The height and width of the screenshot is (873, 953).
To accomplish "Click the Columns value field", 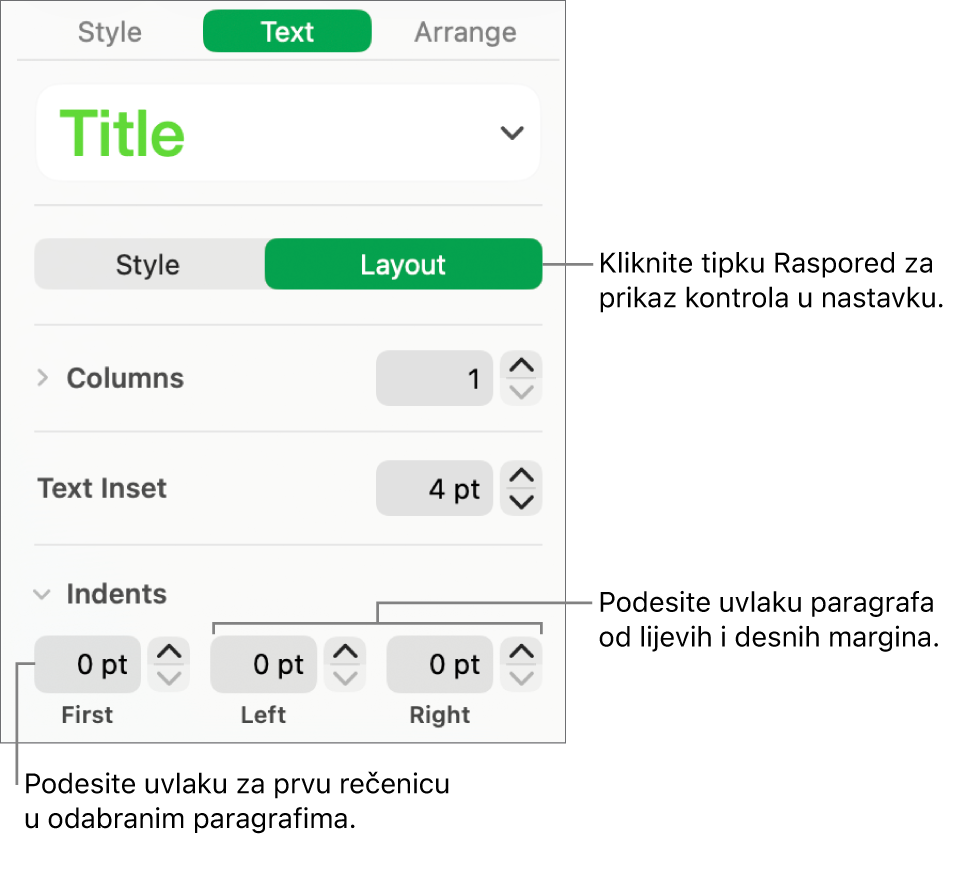I will pos(435,378).
